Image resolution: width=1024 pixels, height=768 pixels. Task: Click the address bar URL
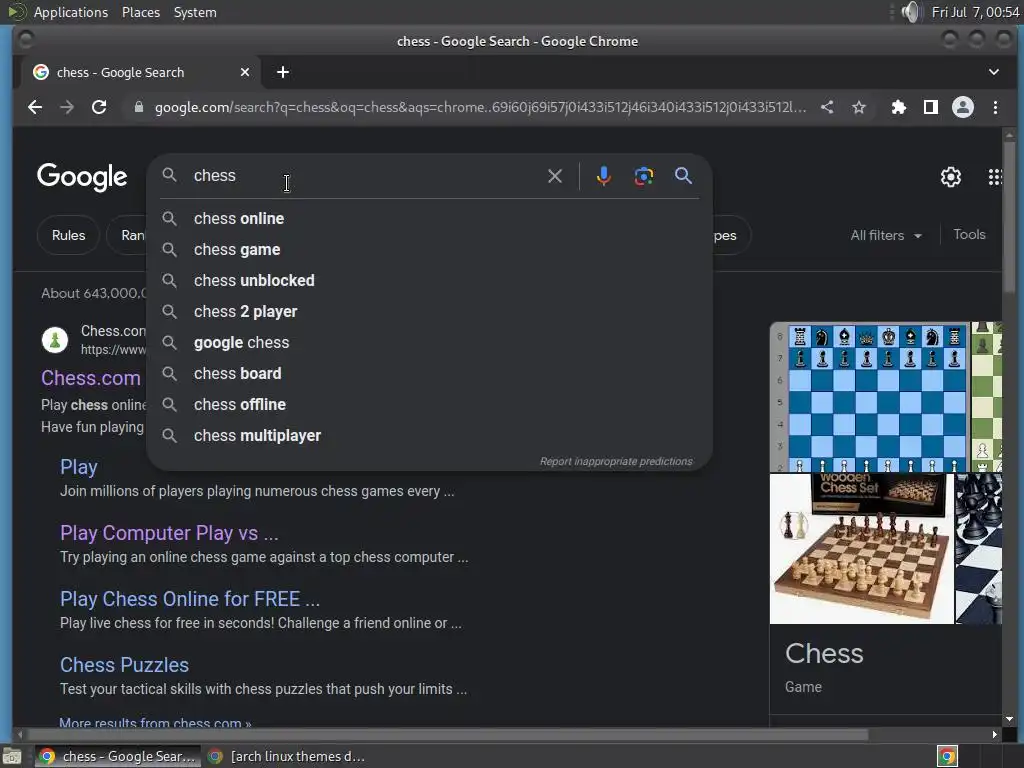480,107
